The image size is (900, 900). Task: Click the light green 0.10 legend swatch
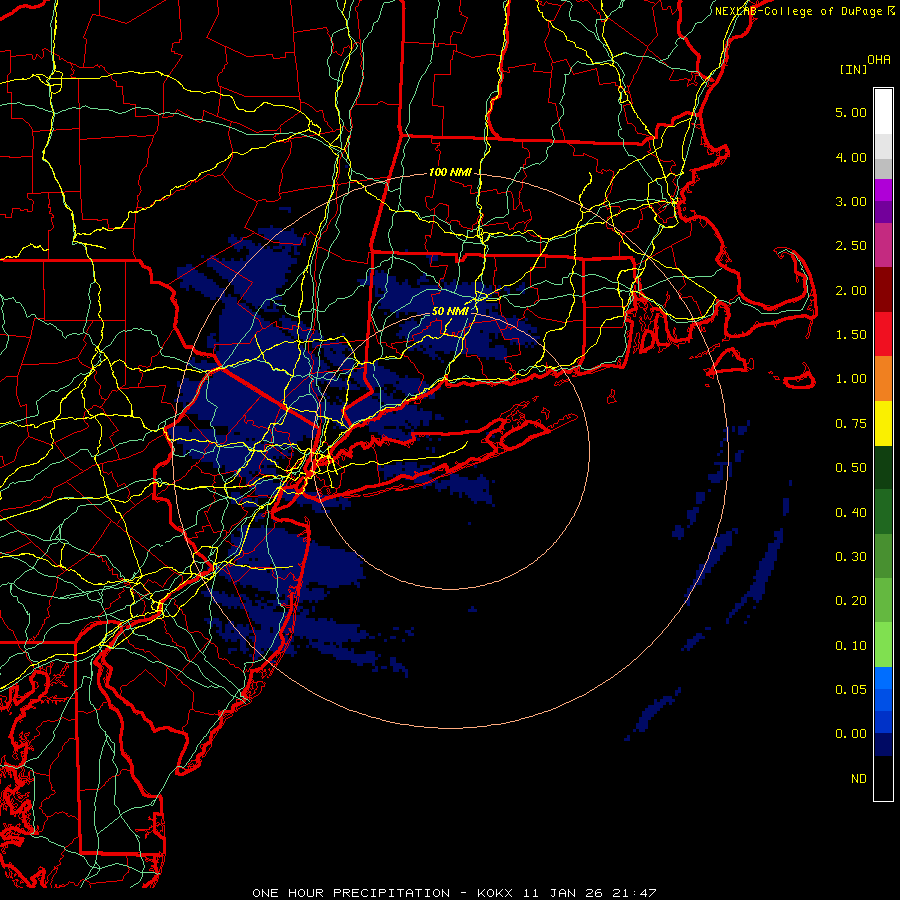click(883, 645)
